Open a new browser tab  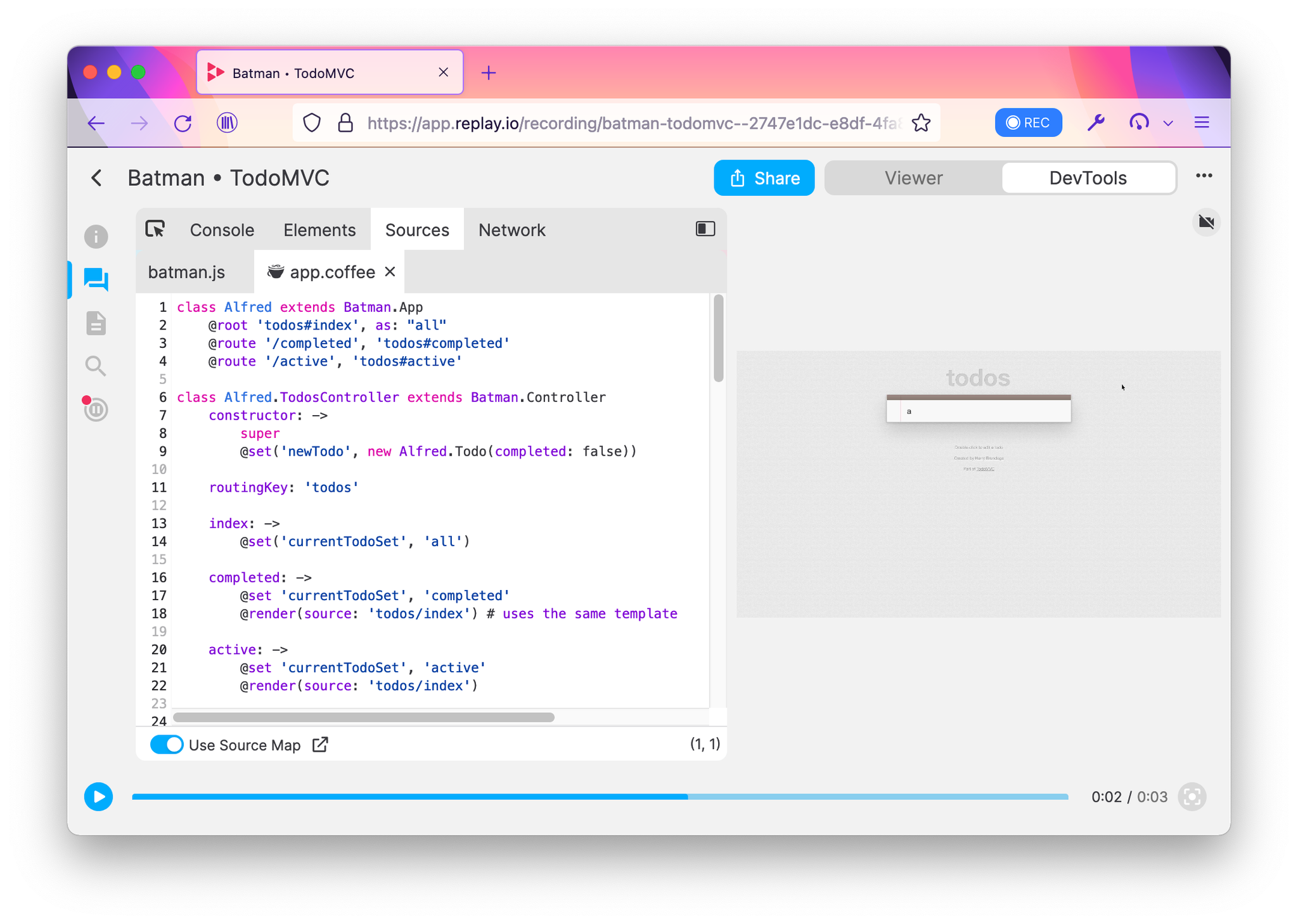tap(489, 73)
